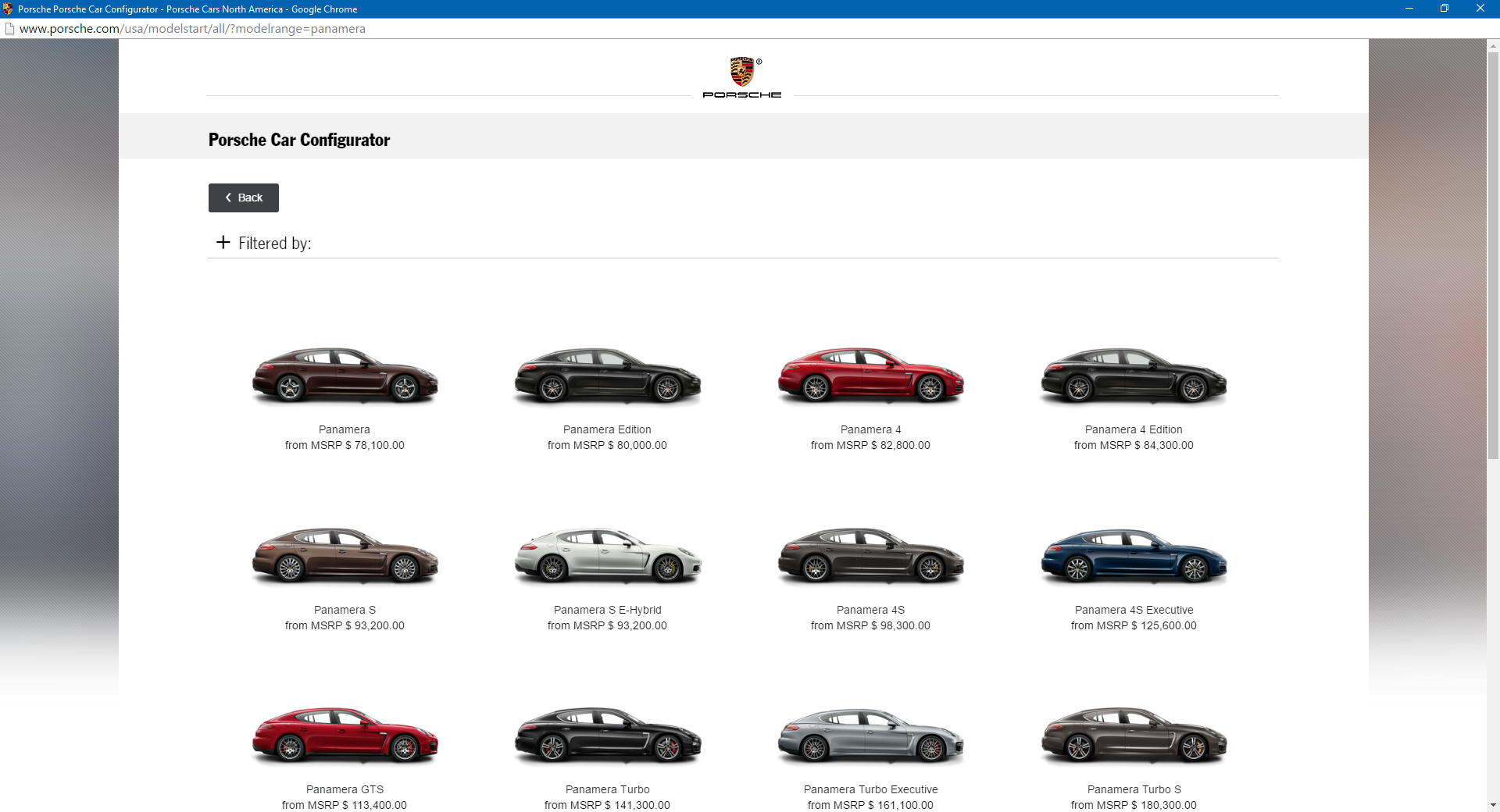Click price from MSRP $ 78,100.00
1500x812 pixels.
[x=345, y=445]
